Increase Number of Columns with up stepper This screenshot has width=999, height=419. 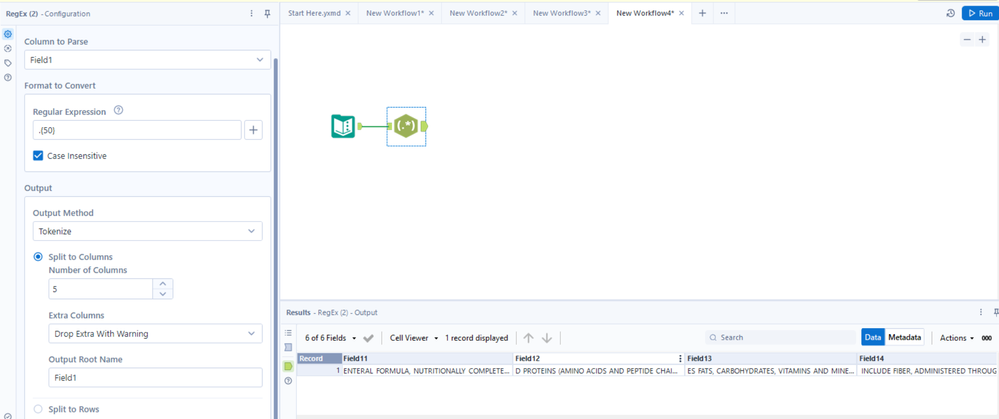(163, 284)
